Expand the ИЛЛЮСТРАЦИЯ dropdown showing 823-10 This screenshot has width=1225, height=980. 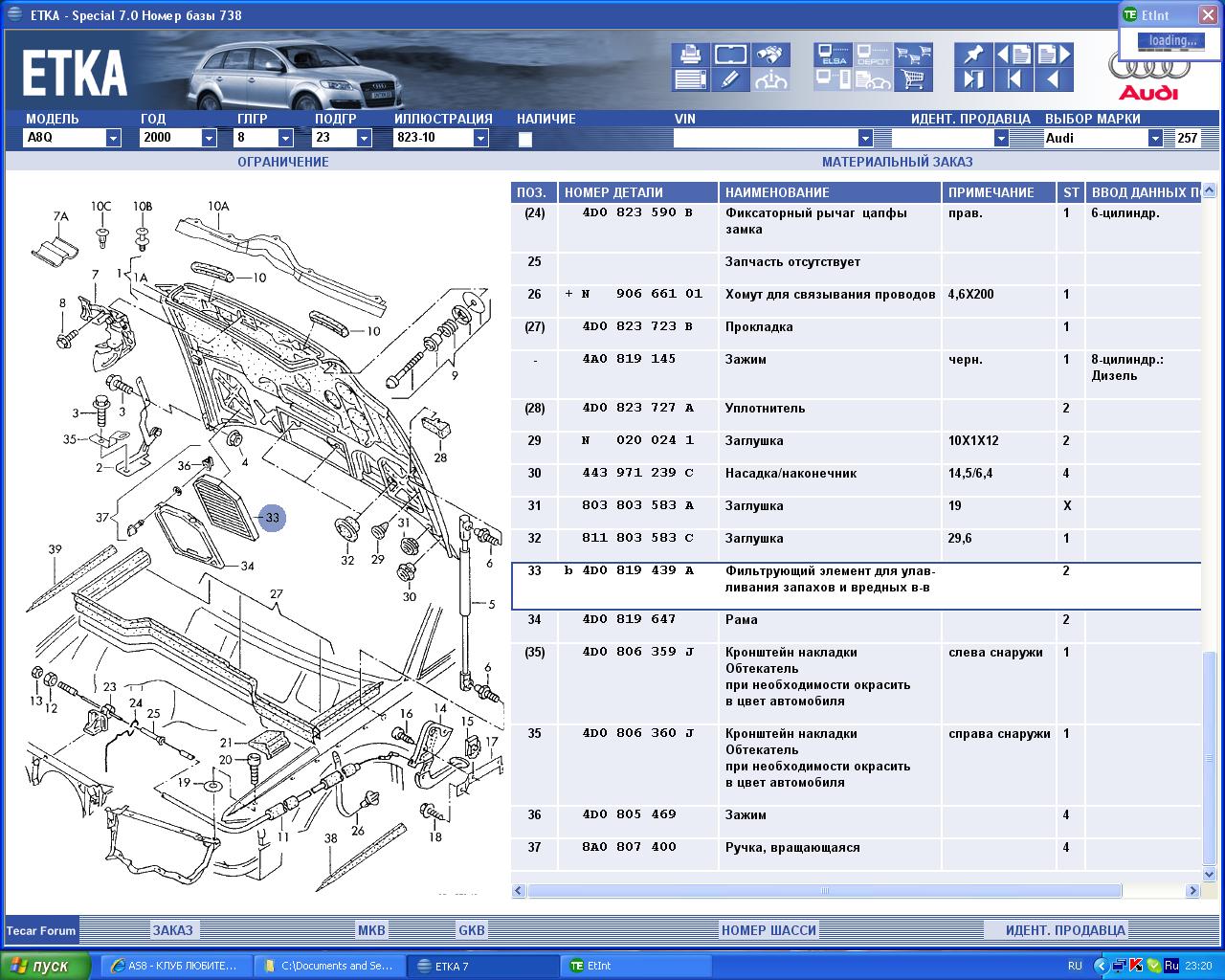pyautogui.click(x=480, y=138)
